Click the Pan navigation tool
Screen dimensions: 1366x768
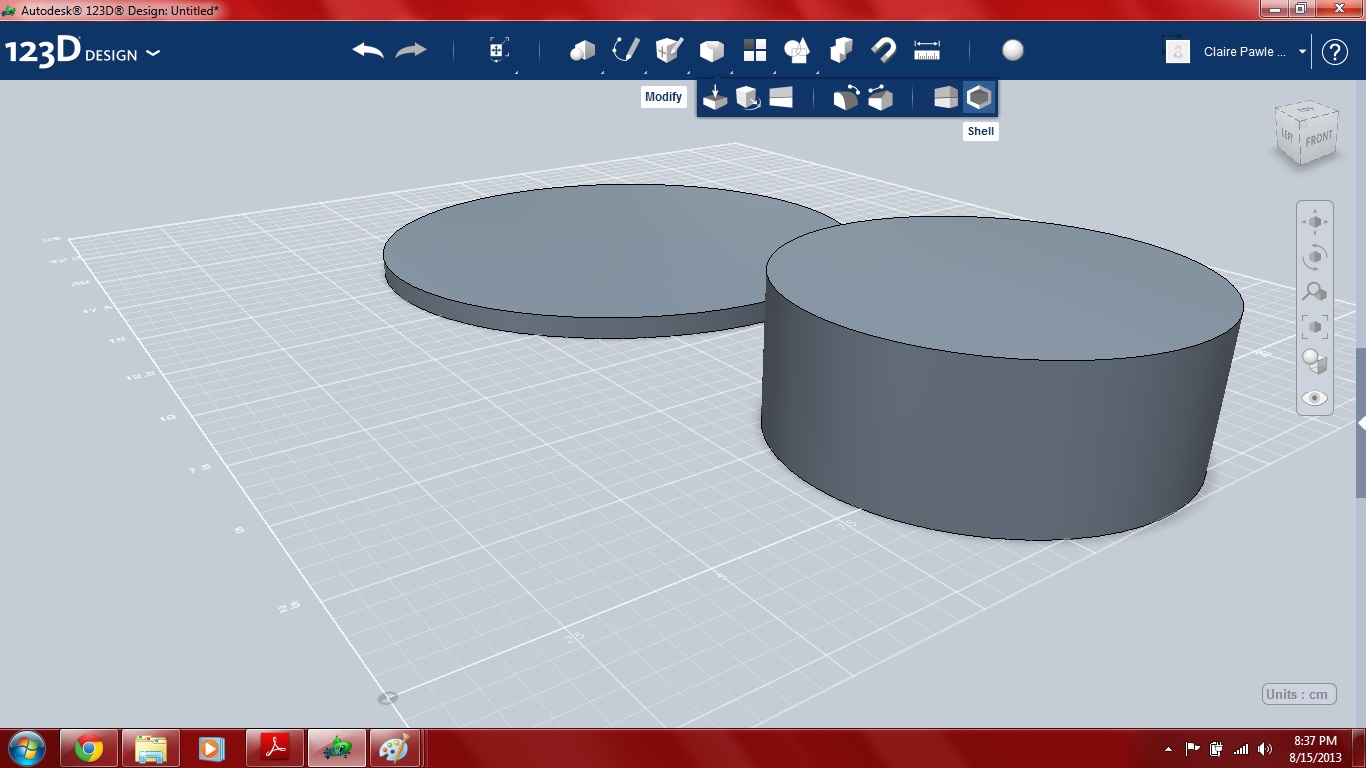pyautogui.click(x=1314, y=222)
